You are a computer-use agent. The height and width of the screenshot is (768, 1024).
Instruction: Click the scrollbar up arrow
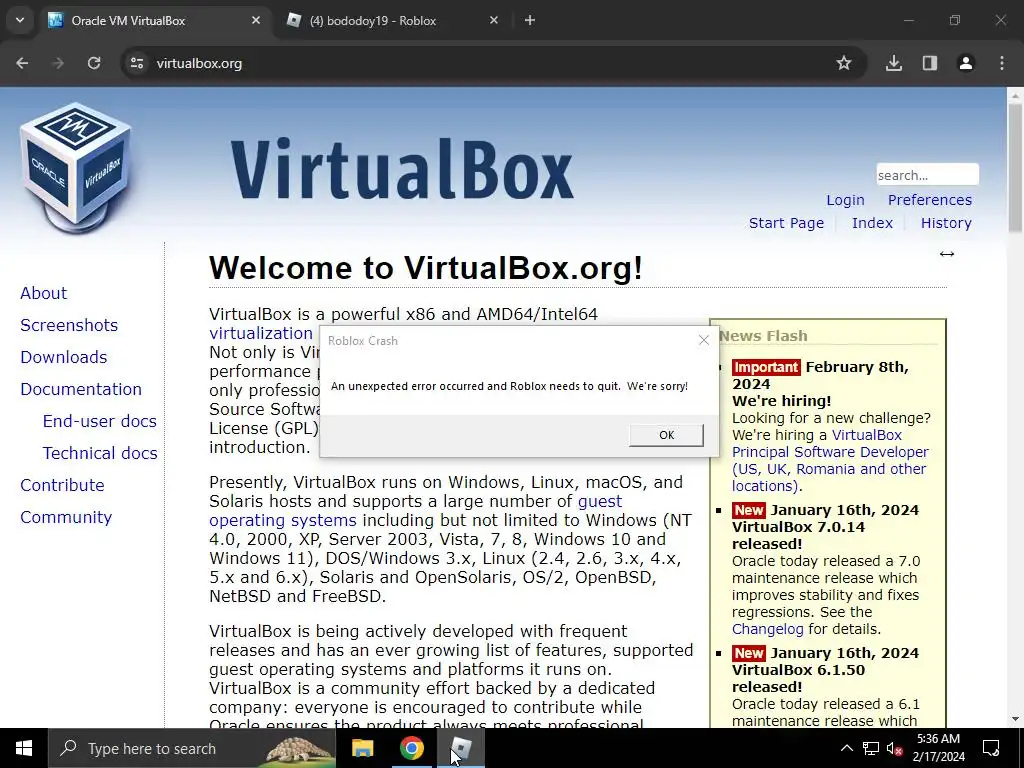pos(1015,95)
